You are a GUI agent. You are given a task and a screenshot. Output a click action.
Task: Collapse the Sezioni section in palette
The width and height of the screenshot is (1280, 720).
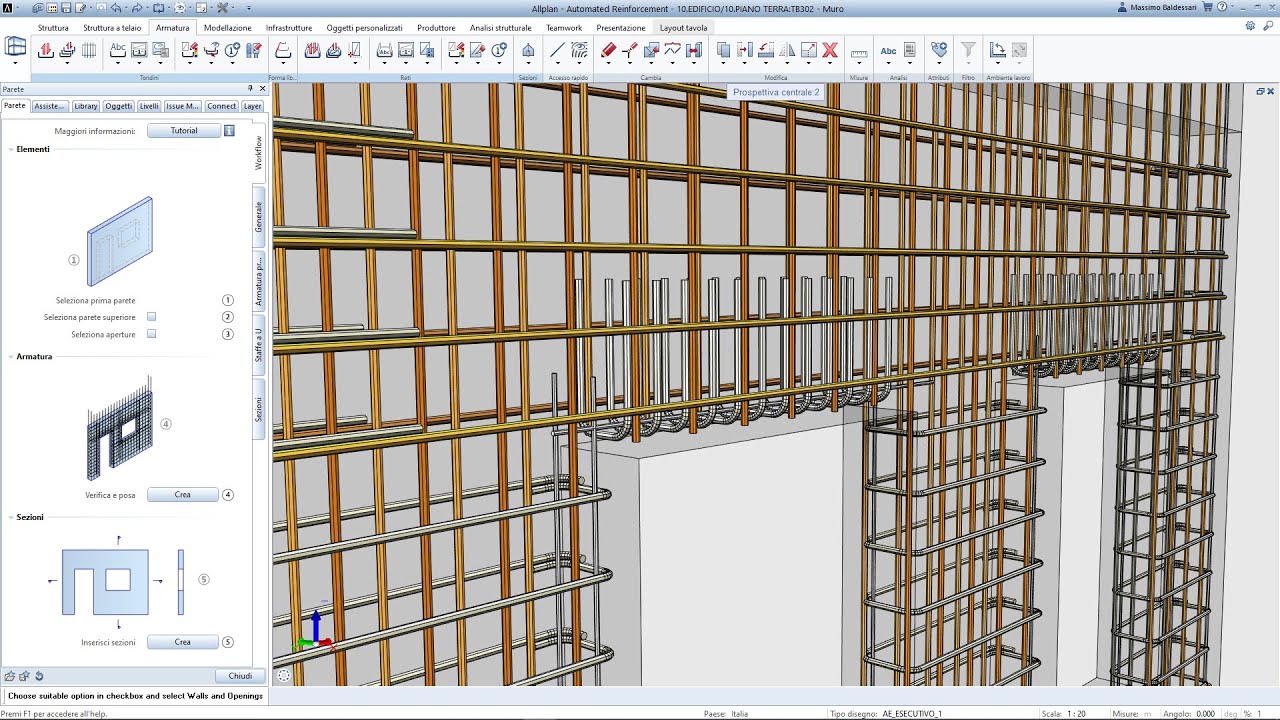[11, 517]
